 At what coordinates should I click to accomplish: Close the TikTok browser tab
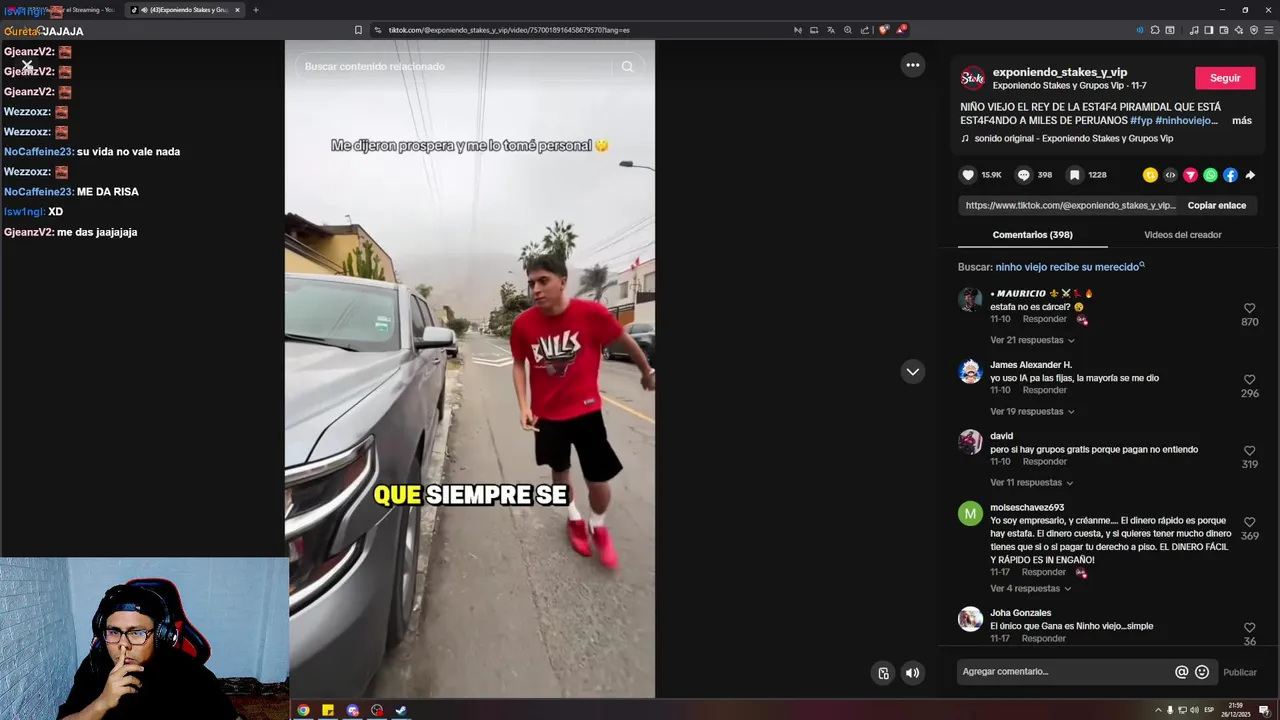[237, 10]
